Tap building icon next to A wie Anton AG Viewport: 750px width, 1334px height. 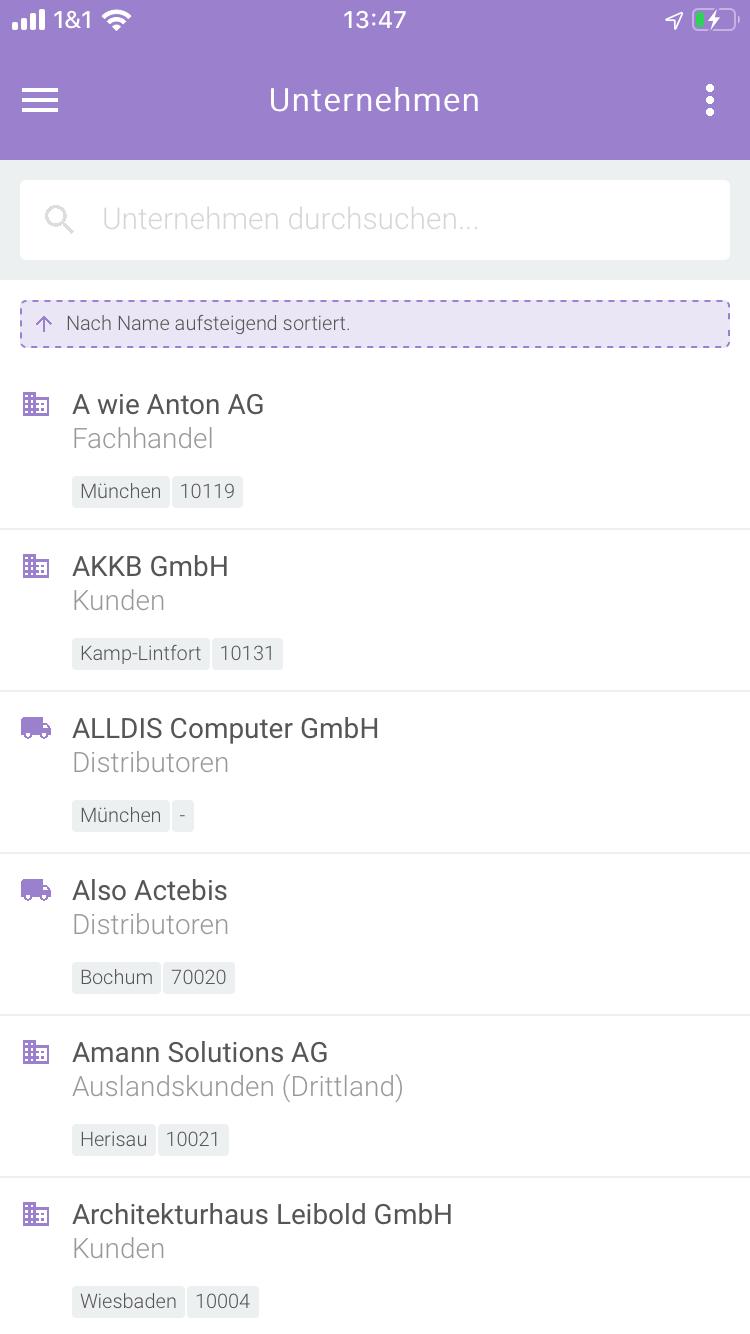pyautogui.click(x=36, y=404)
